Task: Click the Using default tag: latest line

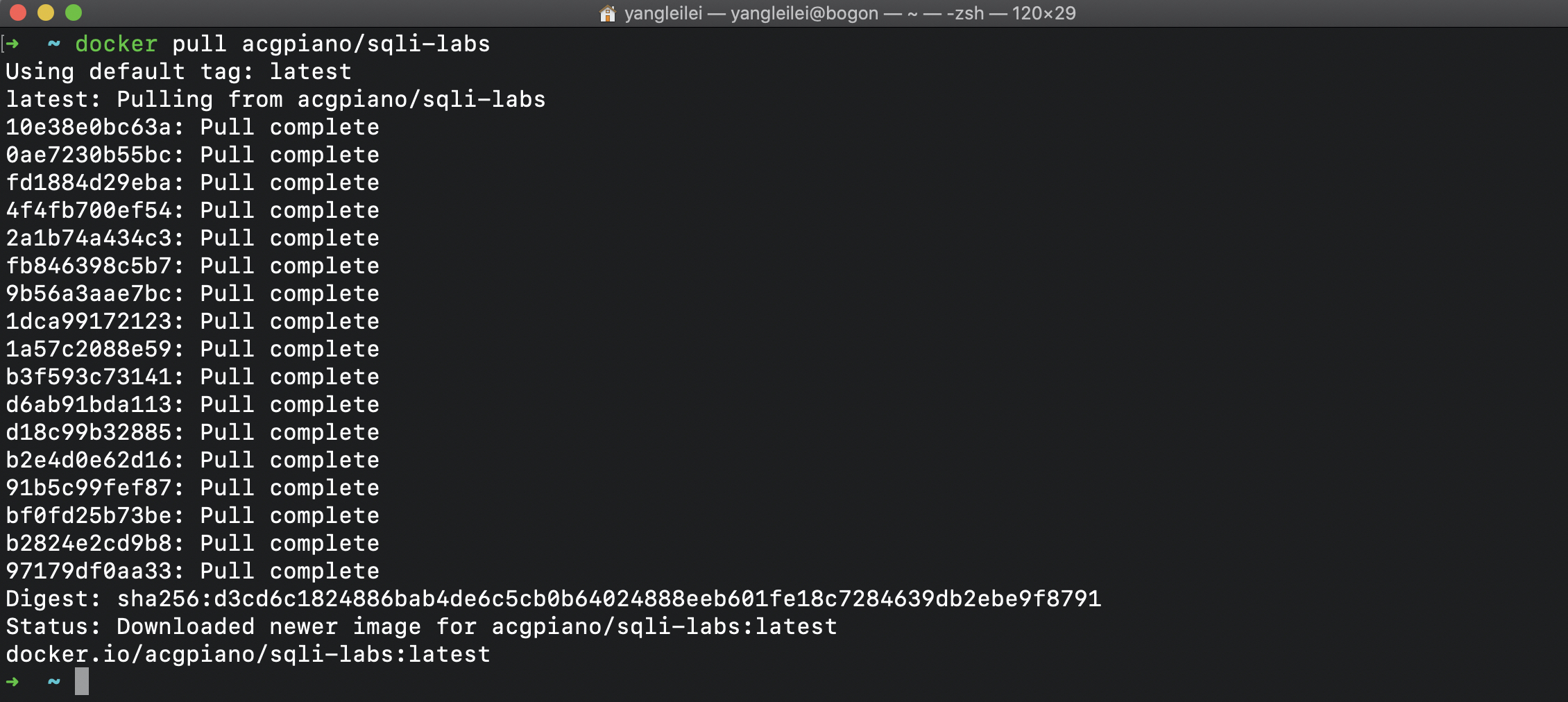Action: (179, 71)
